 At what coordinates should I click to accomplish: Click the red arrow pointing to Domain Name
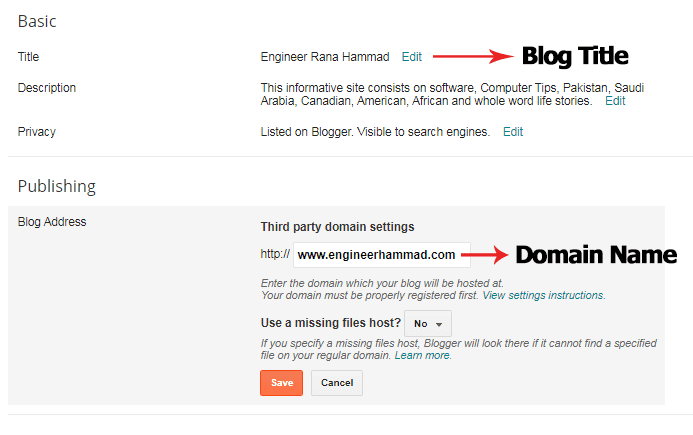pos(485,255)
